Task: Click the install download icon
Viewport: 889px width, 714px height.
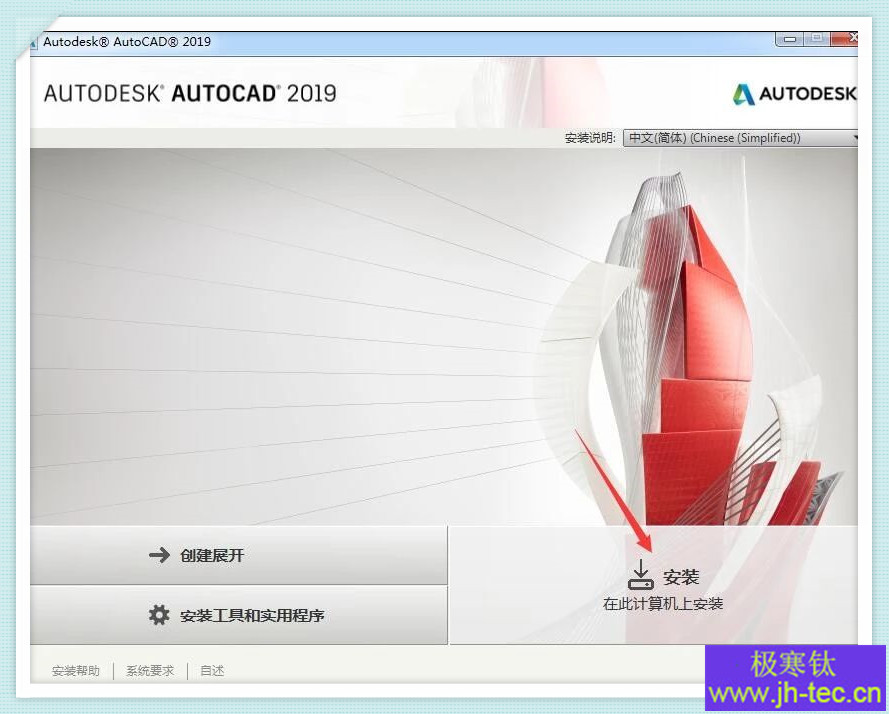Action: tap(641, 575)
